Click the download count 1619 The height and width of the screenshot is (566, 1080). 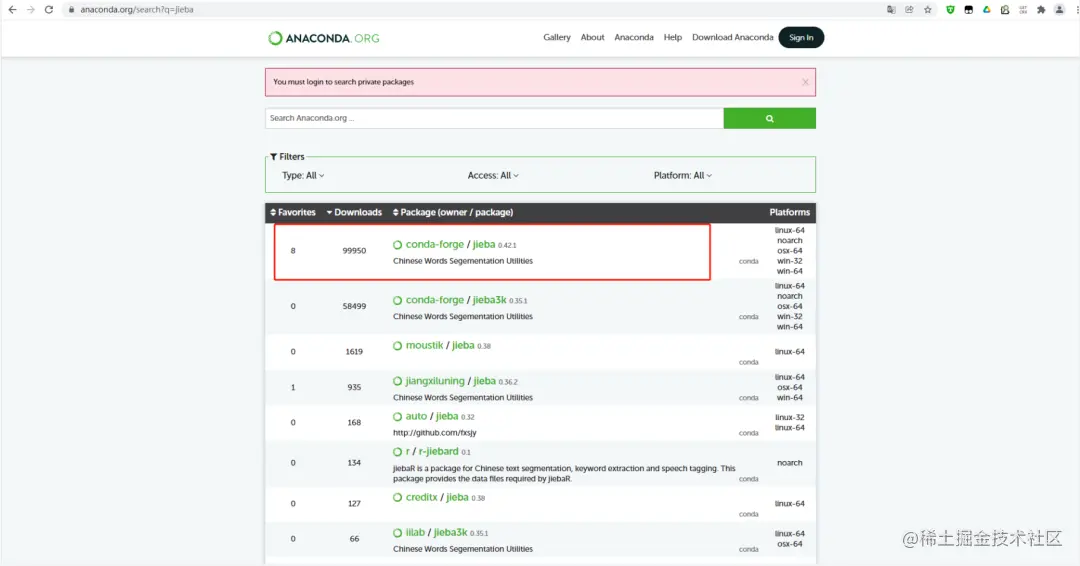(354, 351)
